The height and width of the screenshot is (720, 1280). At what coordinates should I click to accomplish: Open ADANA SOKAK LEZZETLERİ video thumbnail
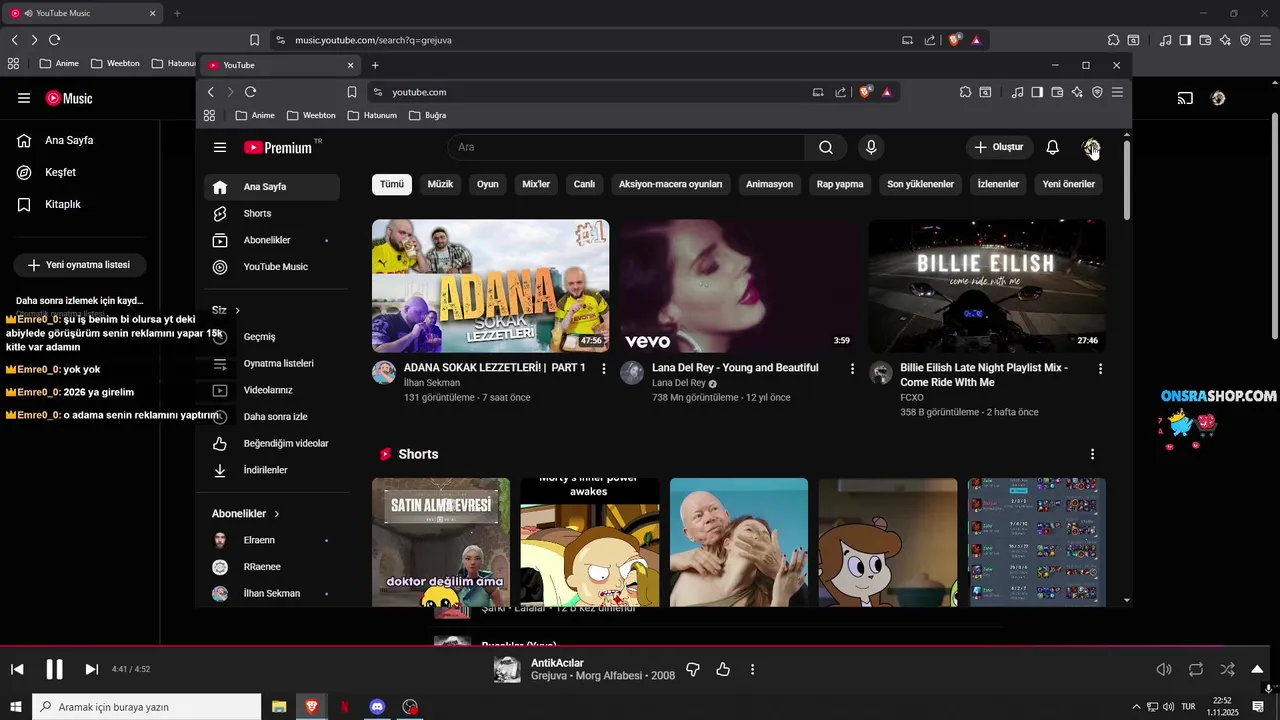(490, 286)
